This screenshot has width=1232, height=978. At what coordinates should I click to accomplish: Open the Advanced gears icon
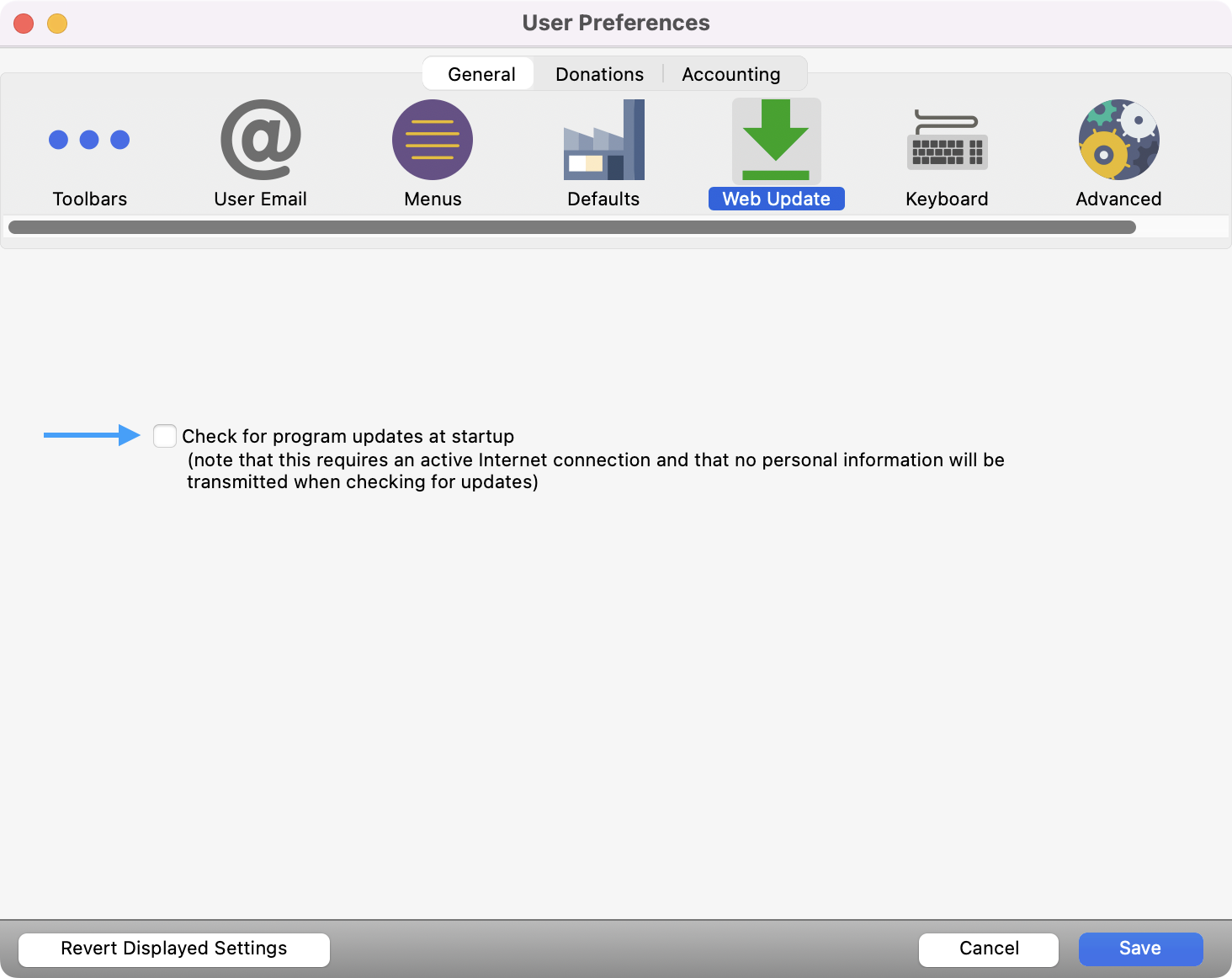tap(1118, 140)
